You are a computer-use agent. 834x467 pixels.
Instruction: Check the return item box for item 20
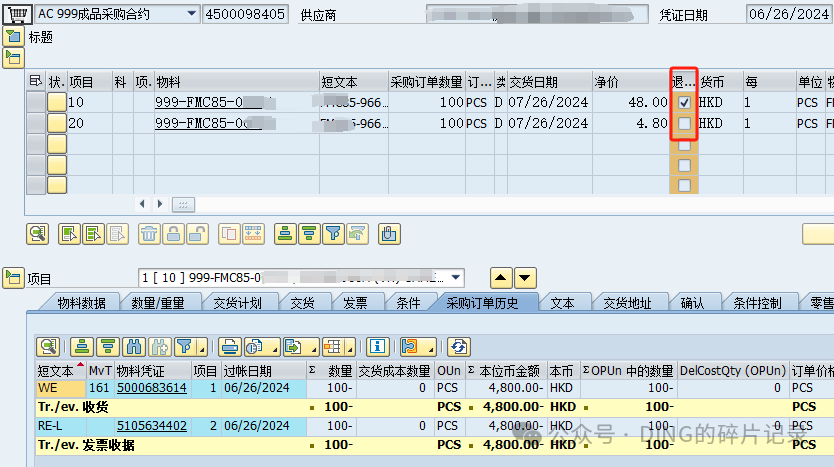click(685, 123)
